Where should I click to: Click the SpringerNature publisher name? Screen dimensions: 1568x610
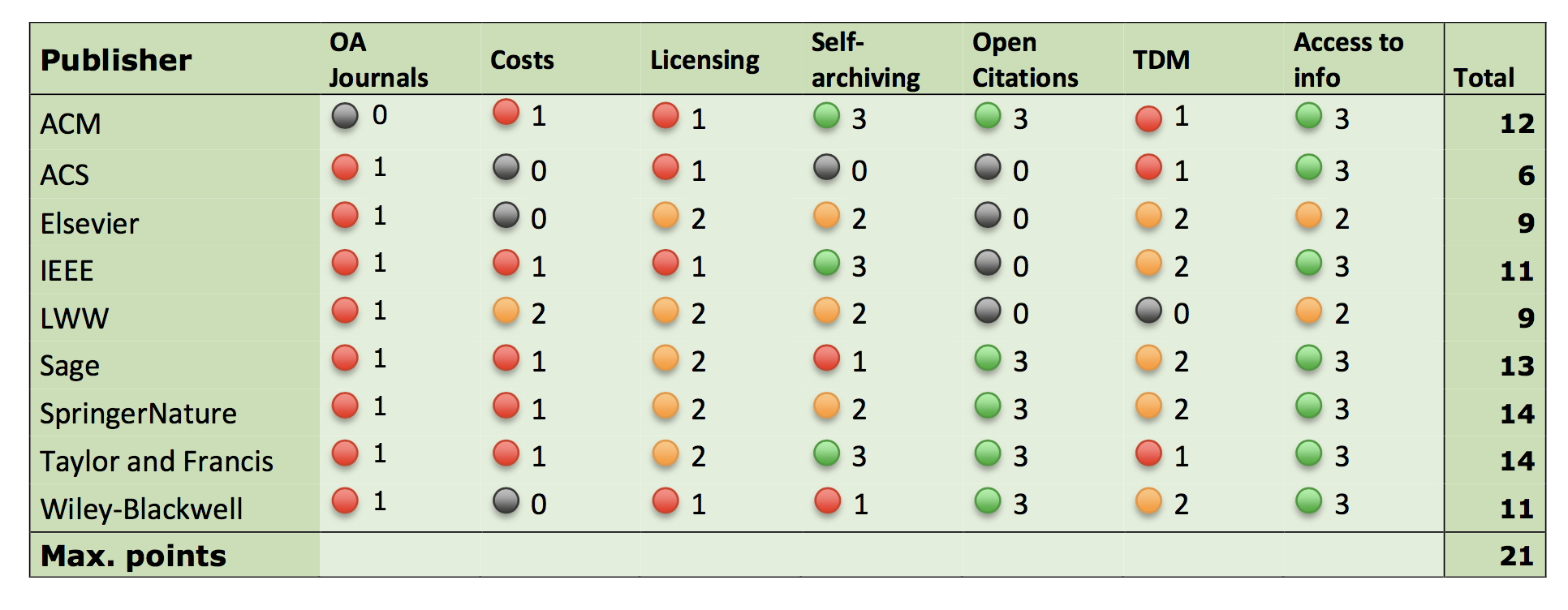tap(138, 414)
